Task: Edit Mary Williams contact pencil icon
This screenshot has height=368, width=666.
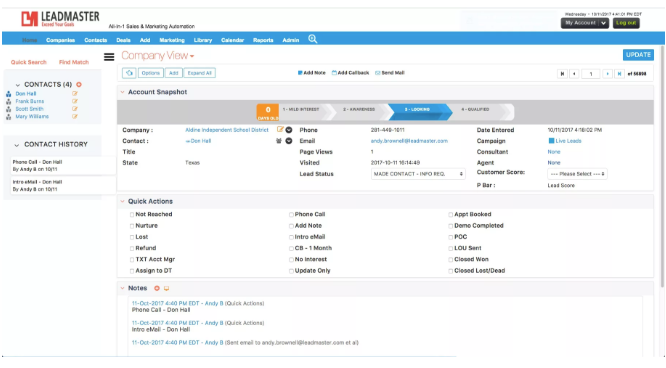Action: [75, 116]
